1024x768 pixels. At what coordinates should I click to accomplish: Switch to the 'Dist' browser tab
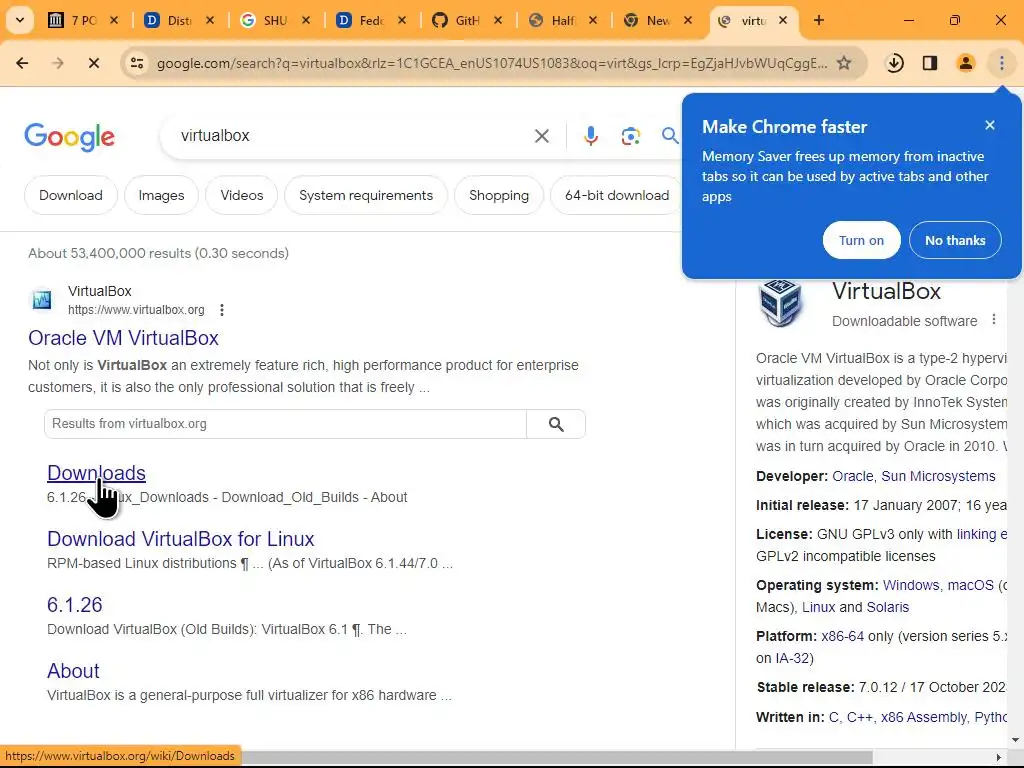[179, 20]
